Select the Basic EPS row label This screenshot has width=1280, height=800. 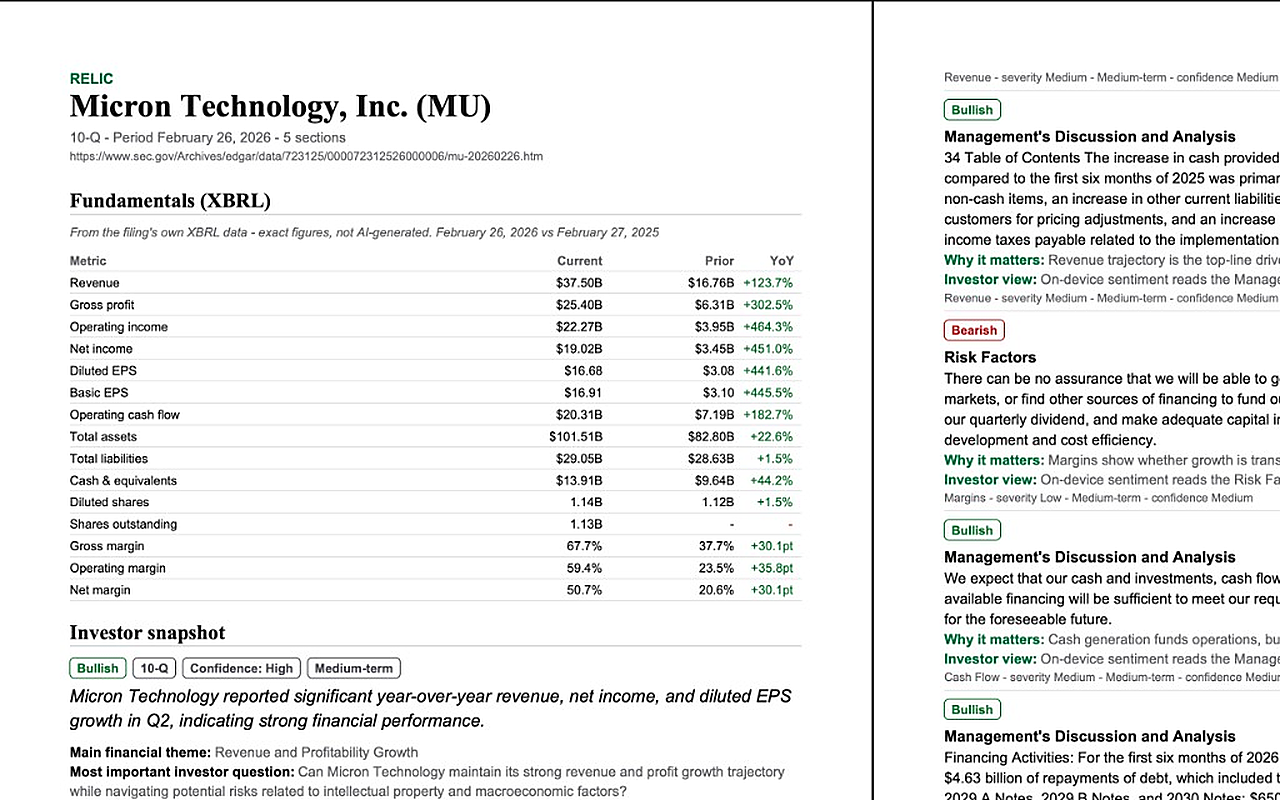(99, 393)
